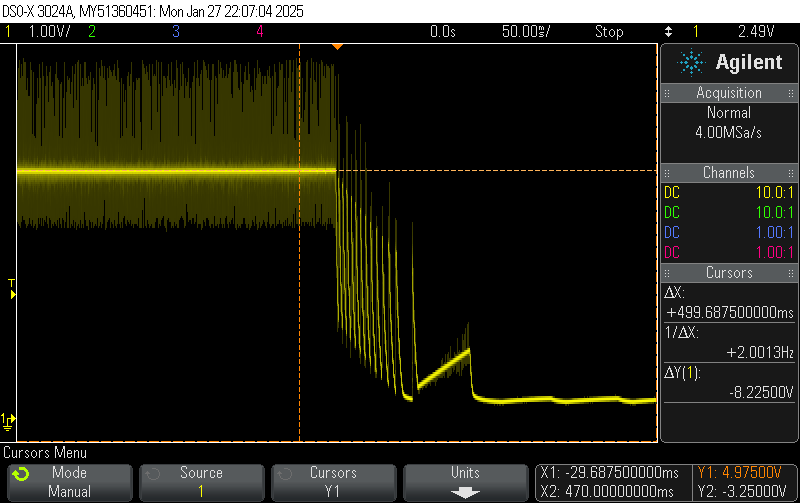Click the green rotary icon on Mode
Viewport: 800px width, 503px height.
pos(21,474)
